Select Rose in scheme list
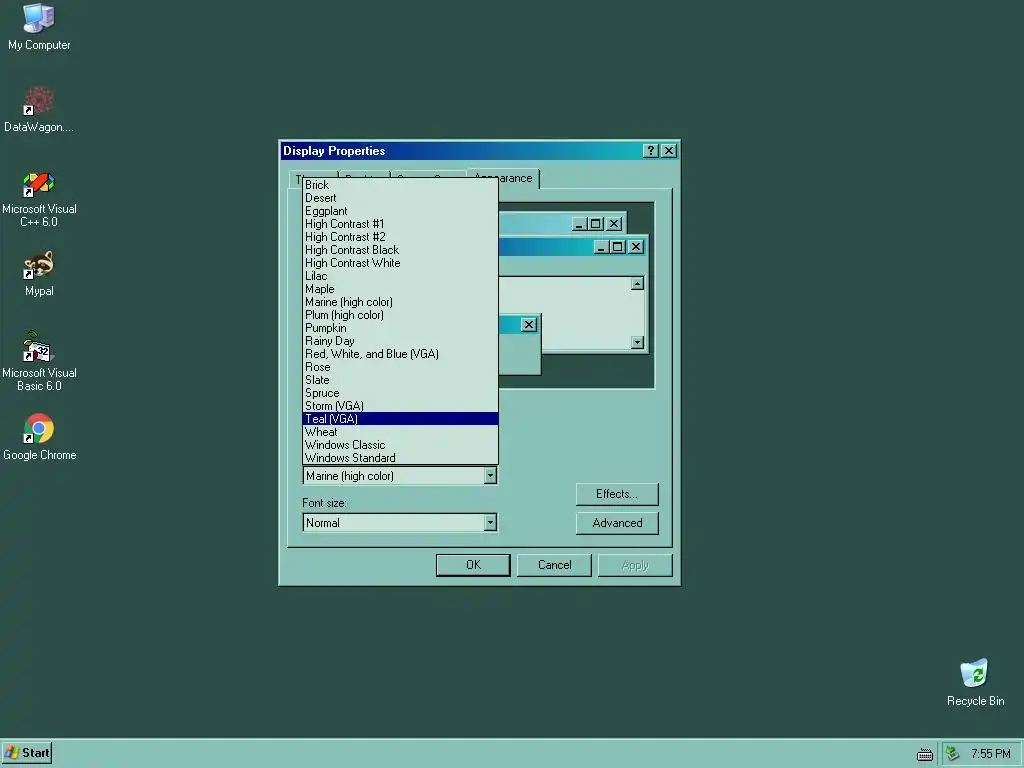Viewport: 1024px width, 768px height. click(400, 367)
